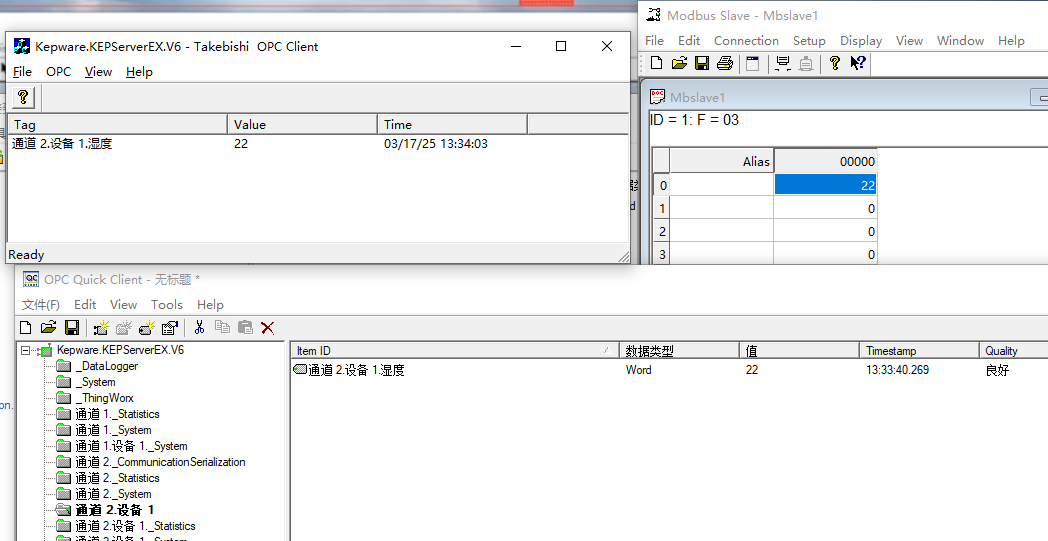Viewport: 1048px width, 541px height.
Task: Click the Cut scissors icon in OPC Quick Client
Action: point(199,327)
